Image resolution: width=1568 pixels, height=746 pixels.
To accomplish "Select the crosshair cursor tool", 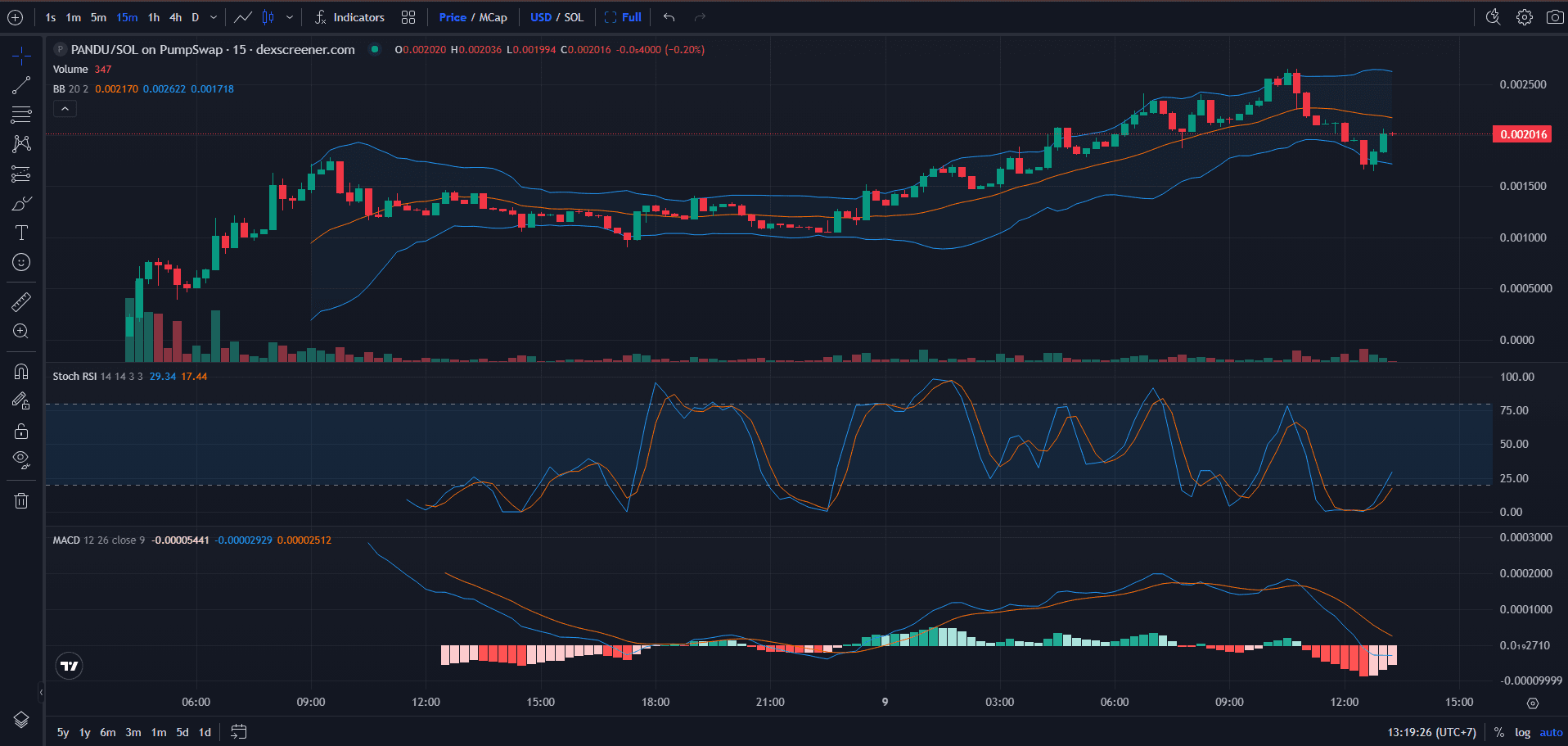I will (20, 56).
